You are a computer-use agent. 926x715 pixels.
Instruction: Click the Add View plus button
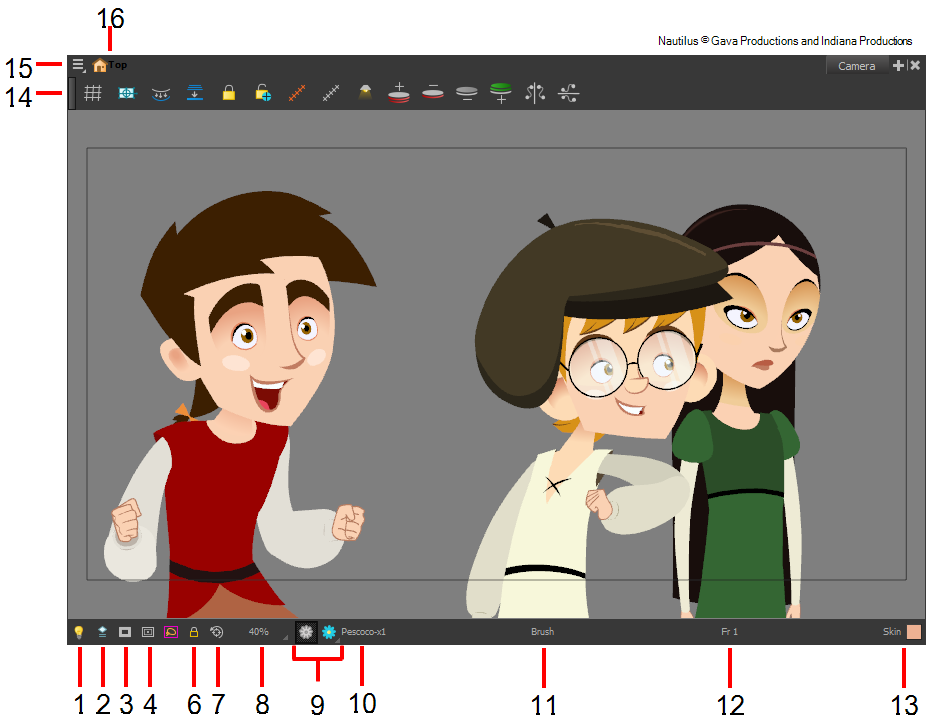pyautogui.click(x=898, y=64)
